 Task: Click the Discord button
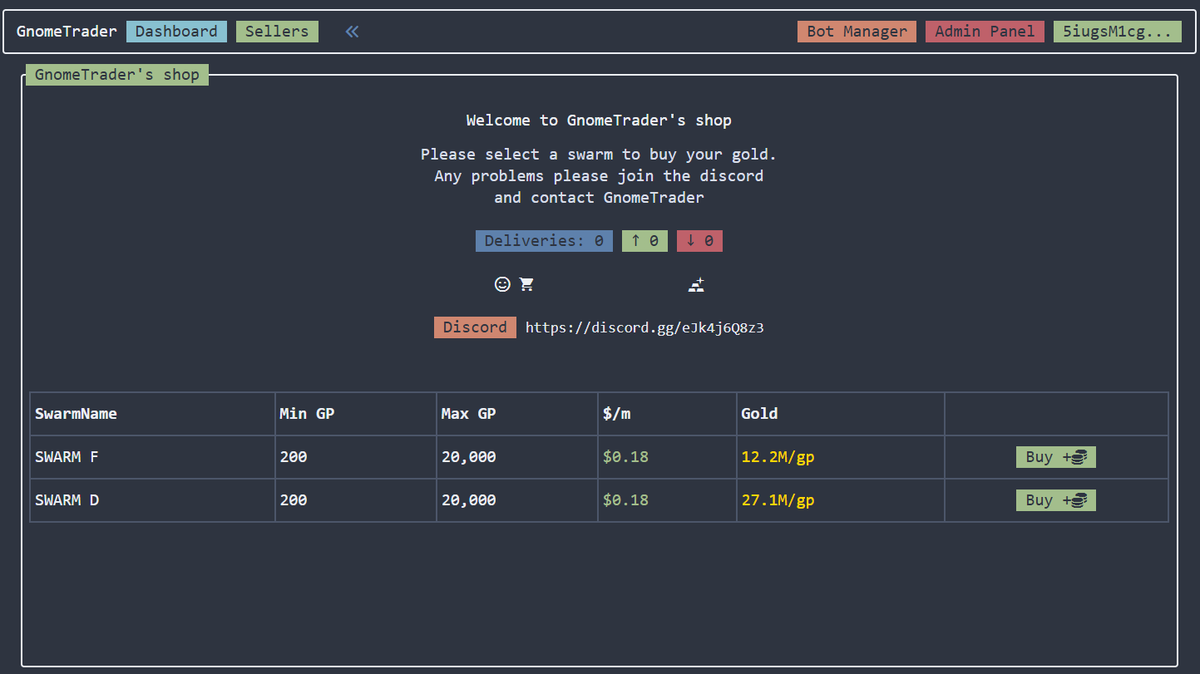click(474, 327)
